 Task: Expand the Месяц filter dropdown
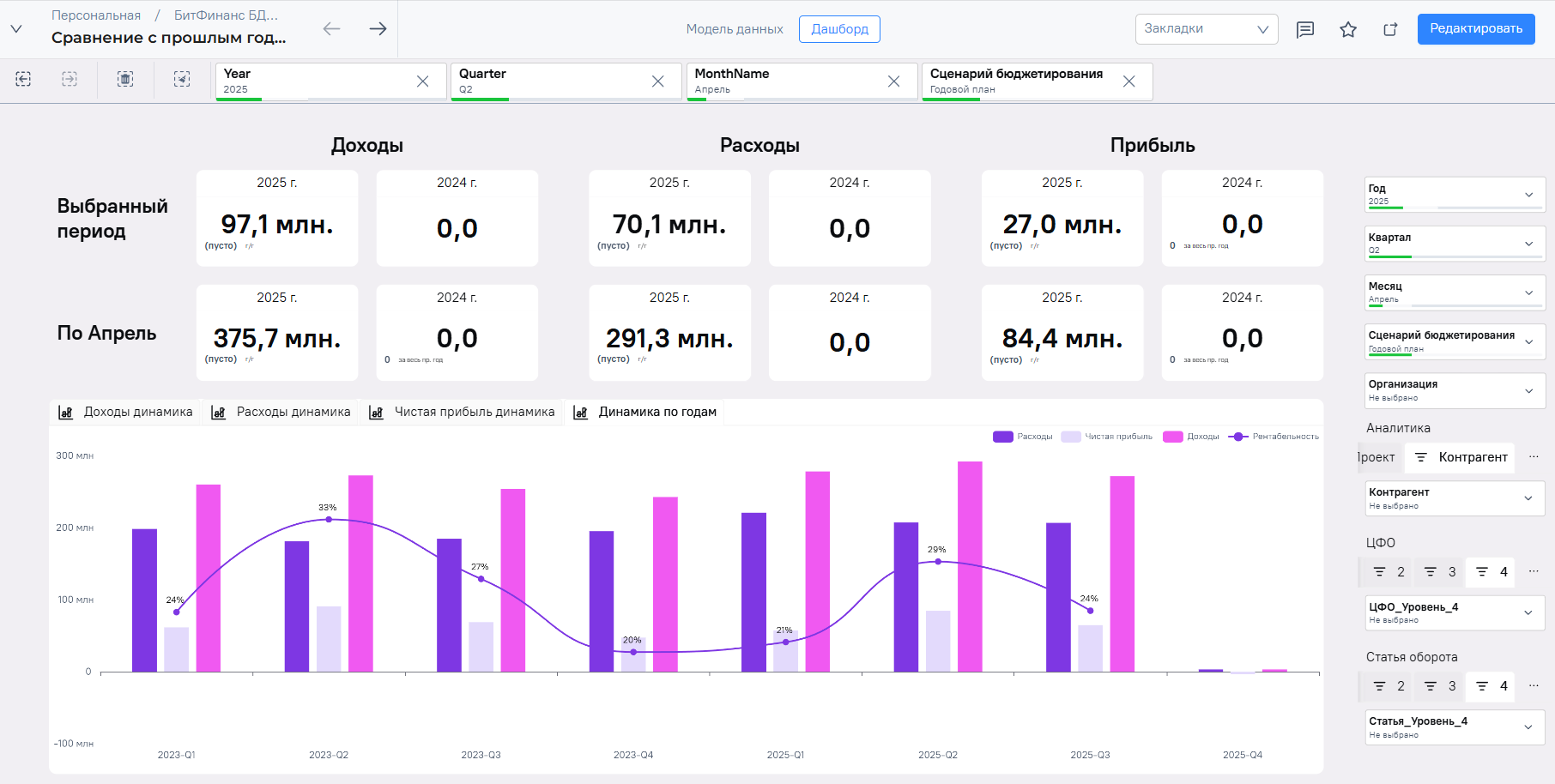point(1455,292)
